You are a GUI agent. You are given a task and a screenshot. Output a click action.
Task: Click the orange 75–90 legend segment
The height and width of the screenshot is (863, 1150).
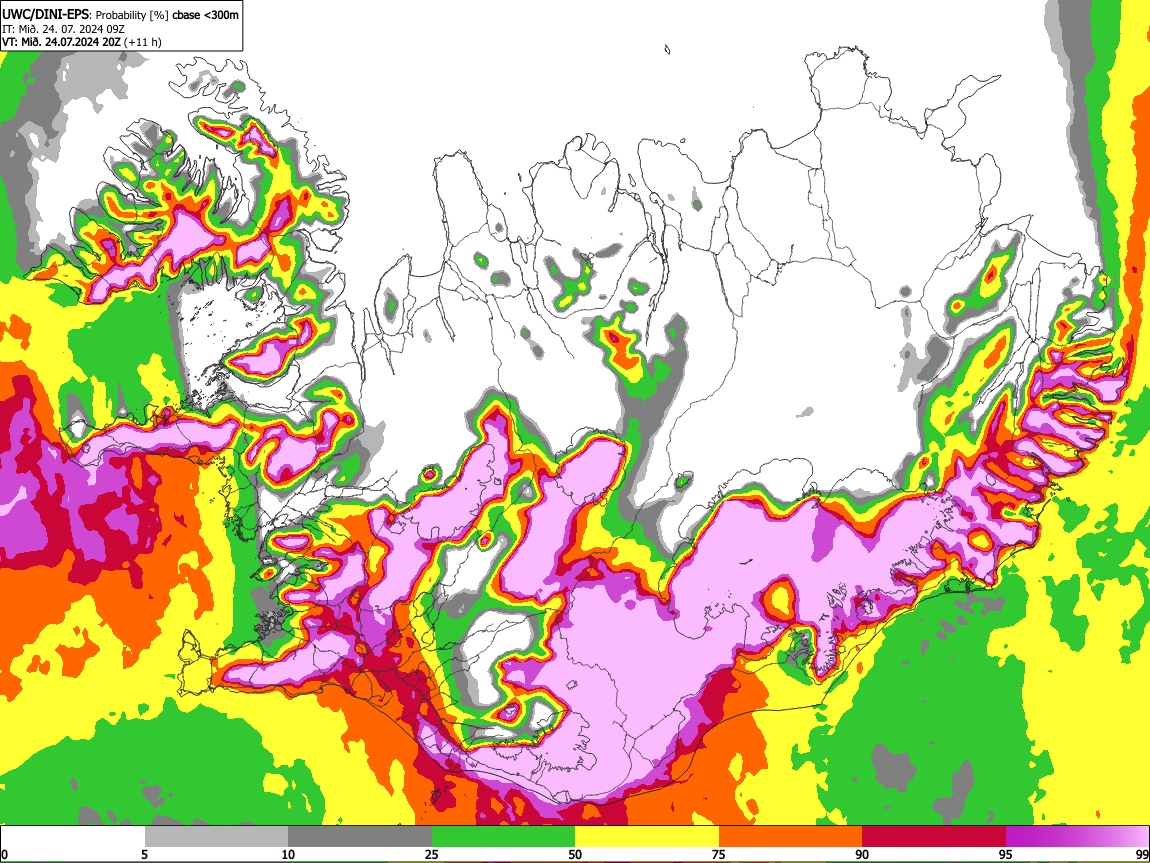click(x=791, y=837)
